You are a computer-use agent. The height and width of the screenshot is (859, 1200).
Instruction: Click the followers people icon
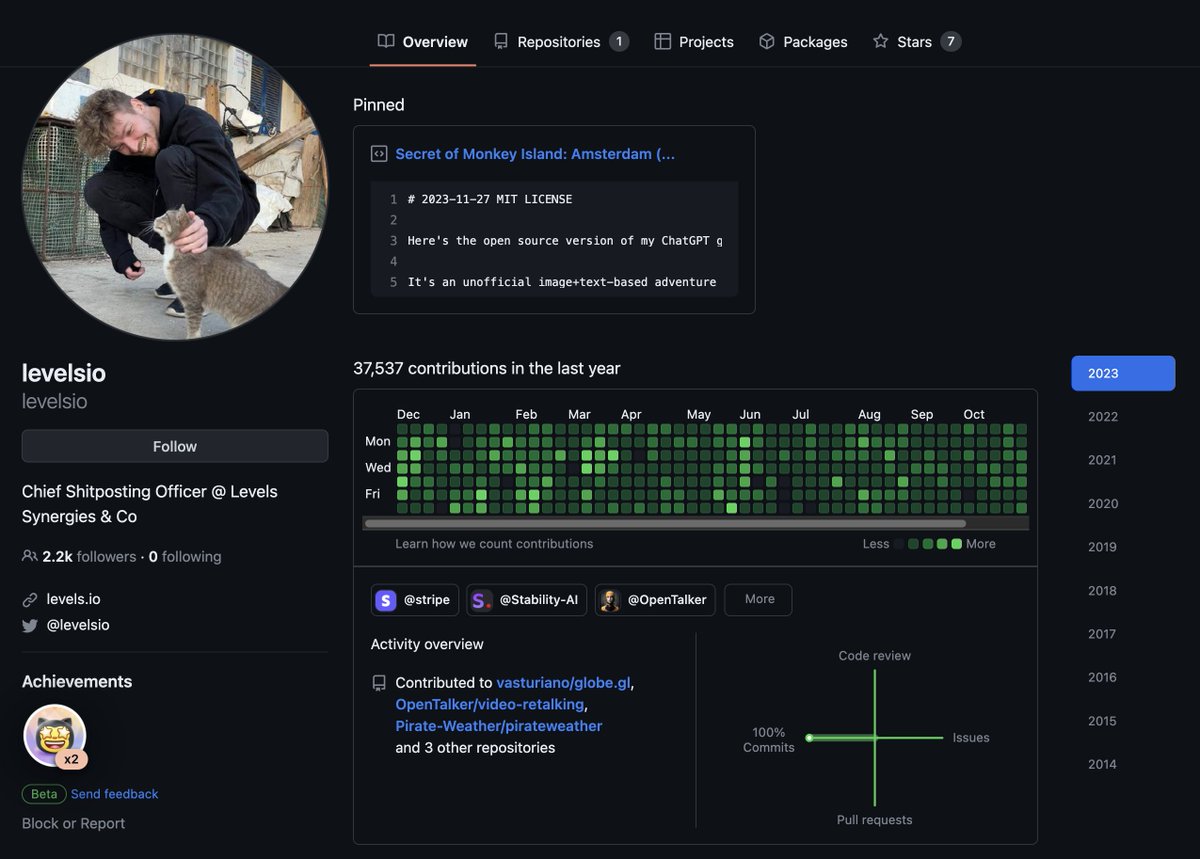pyautogui.click(x=29, y=556)
